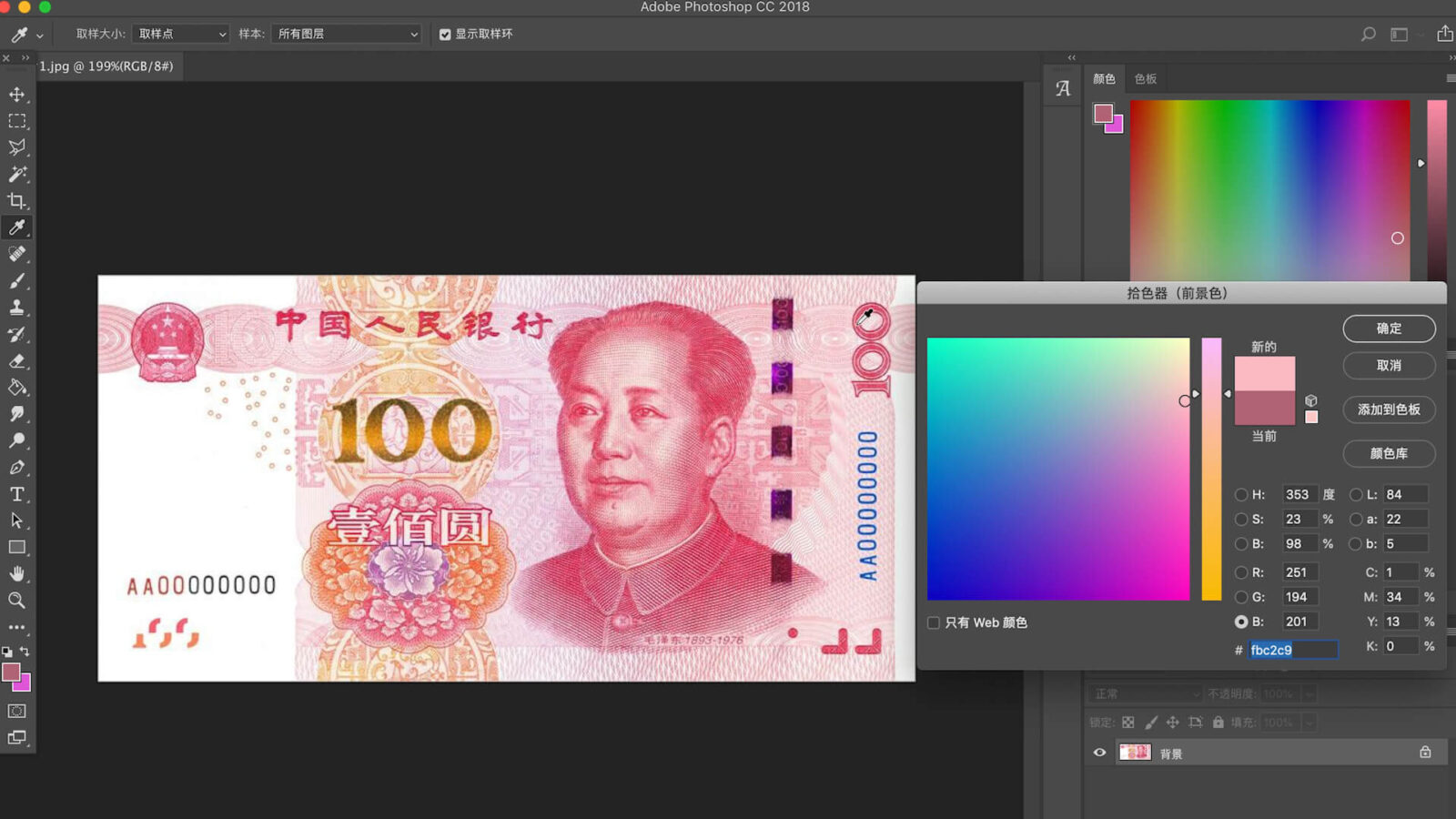Toggle Quick Mask mode icon
This screenshot has height=819, width=1456.
(x=16, y=711)
